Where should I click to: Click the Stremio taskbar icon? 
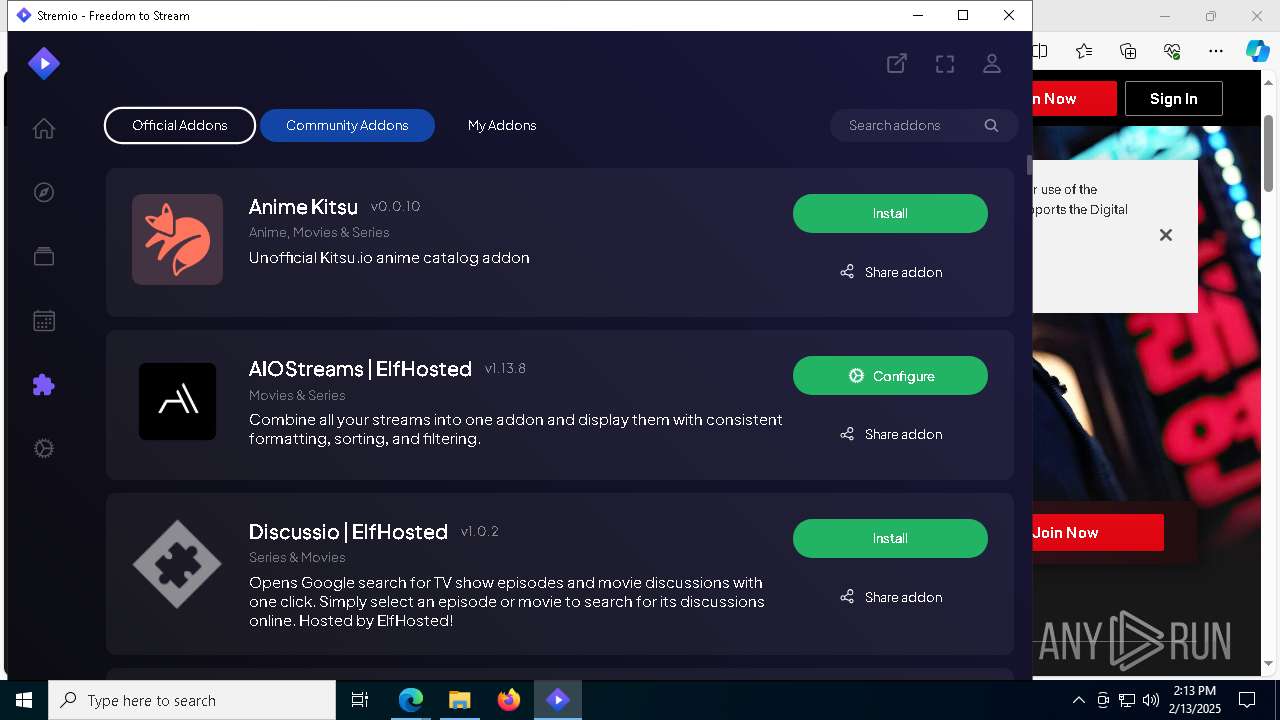pyautogui.click(x=558, y=700)
